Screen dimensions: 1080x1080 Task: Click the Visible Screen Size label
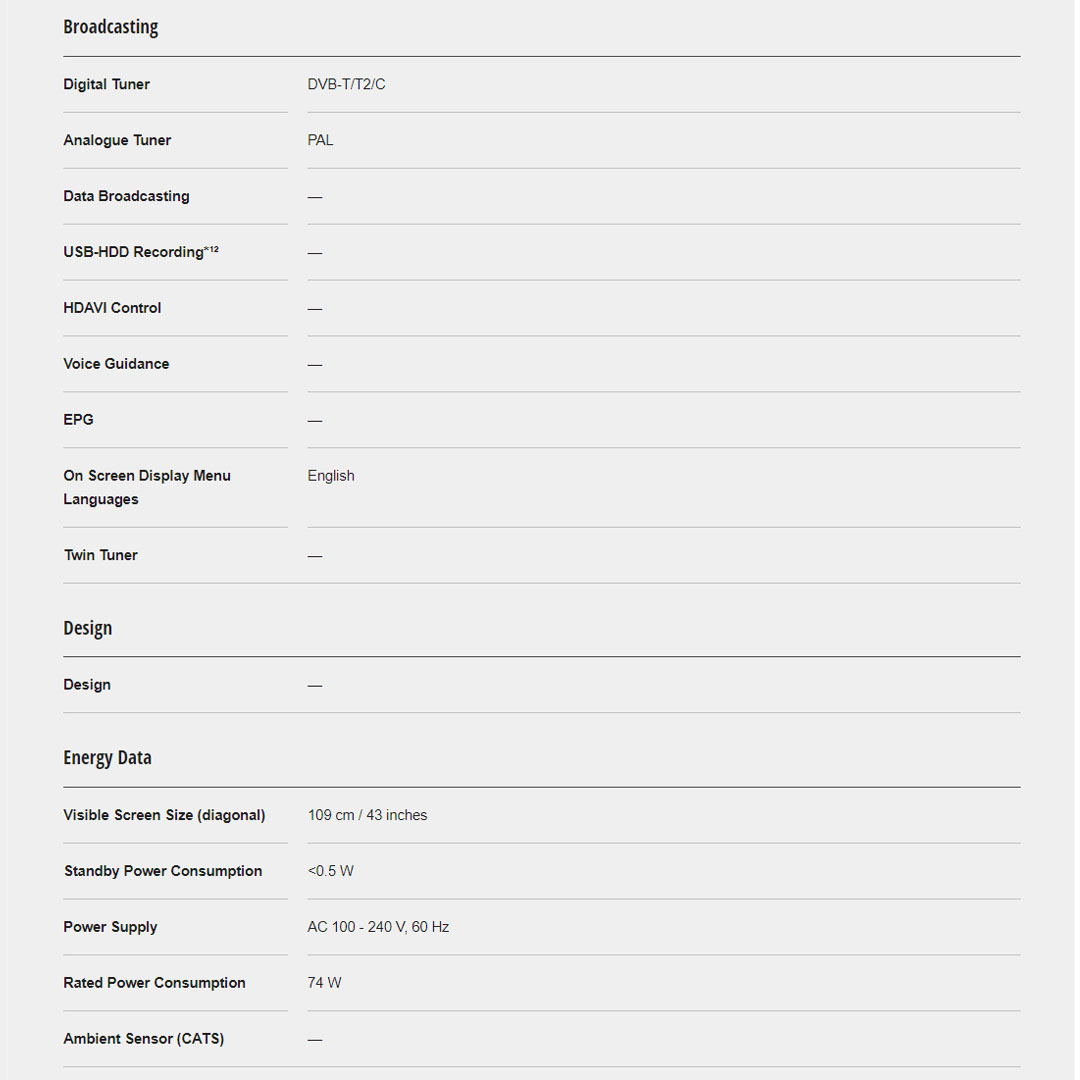tap(164, 815)
